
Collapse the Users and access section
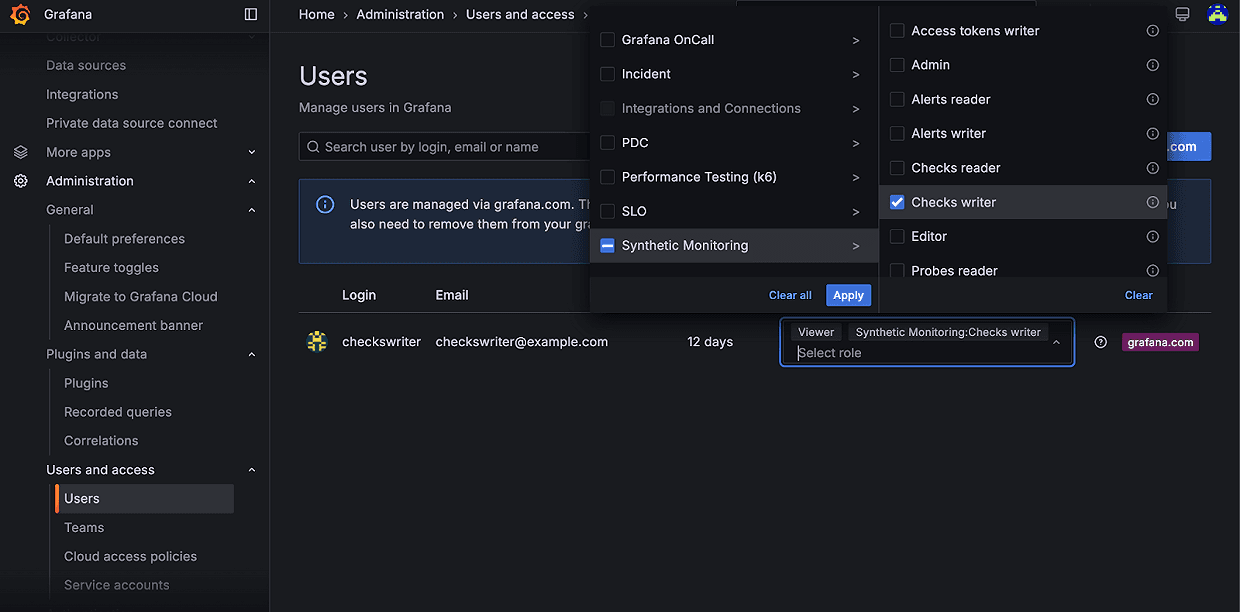coord(251,469)
